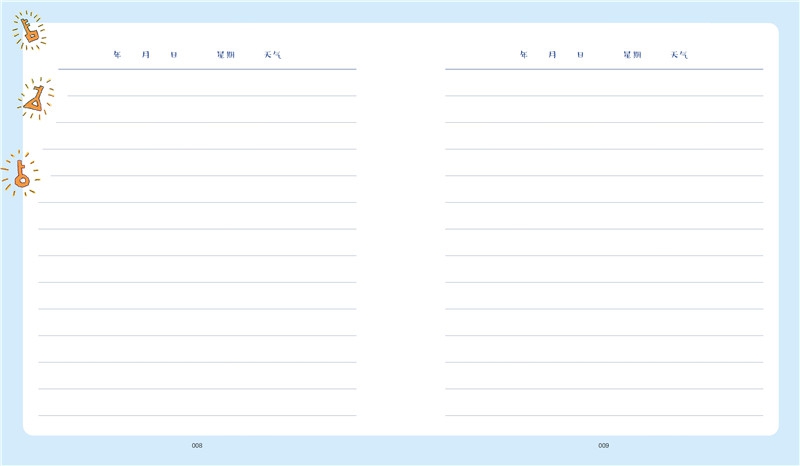
Task: Click the 天气 label on page 008
Action: tap(272, 55)
